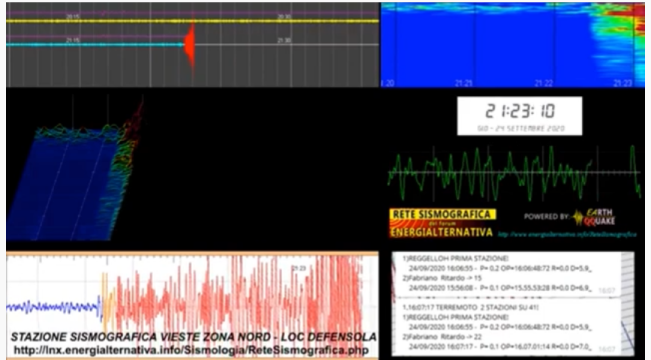Select the TERREMOTO 2 STAZIONI SU 41 alert

click(470, 308)
